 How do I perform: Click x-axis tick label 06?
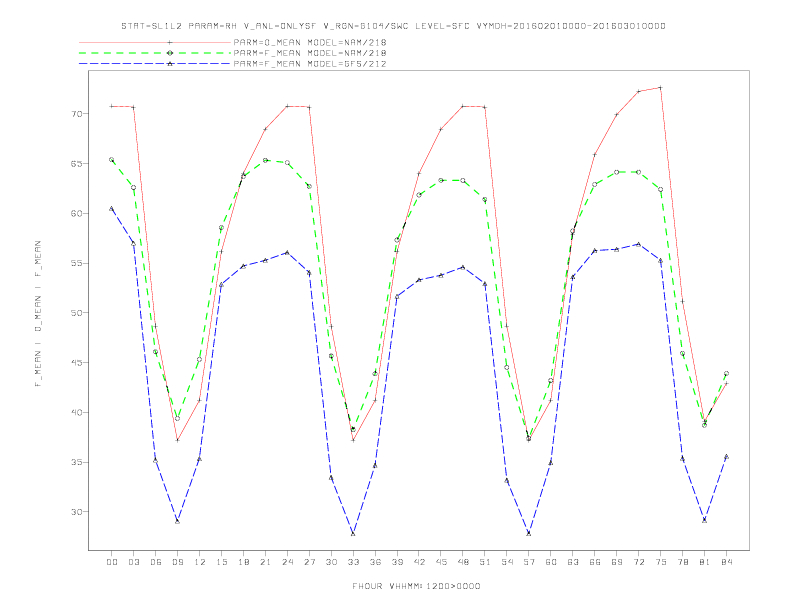[156, 562]
